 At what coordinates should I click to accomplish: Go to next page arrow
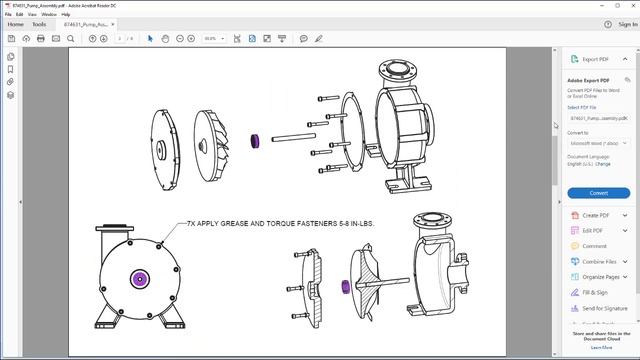(x=104, y=39)
